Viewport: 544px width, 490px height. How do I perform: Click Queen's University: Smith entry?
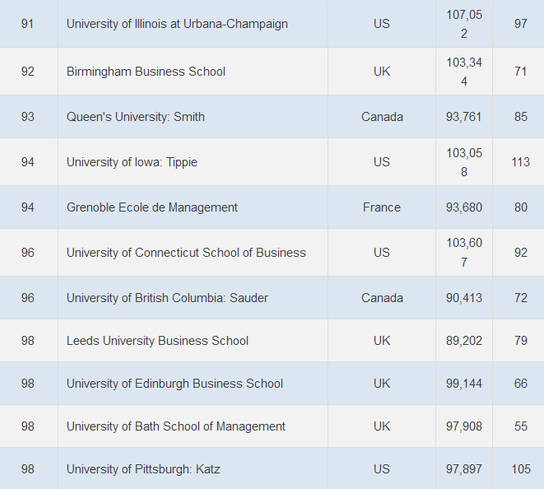pos(135,117)
